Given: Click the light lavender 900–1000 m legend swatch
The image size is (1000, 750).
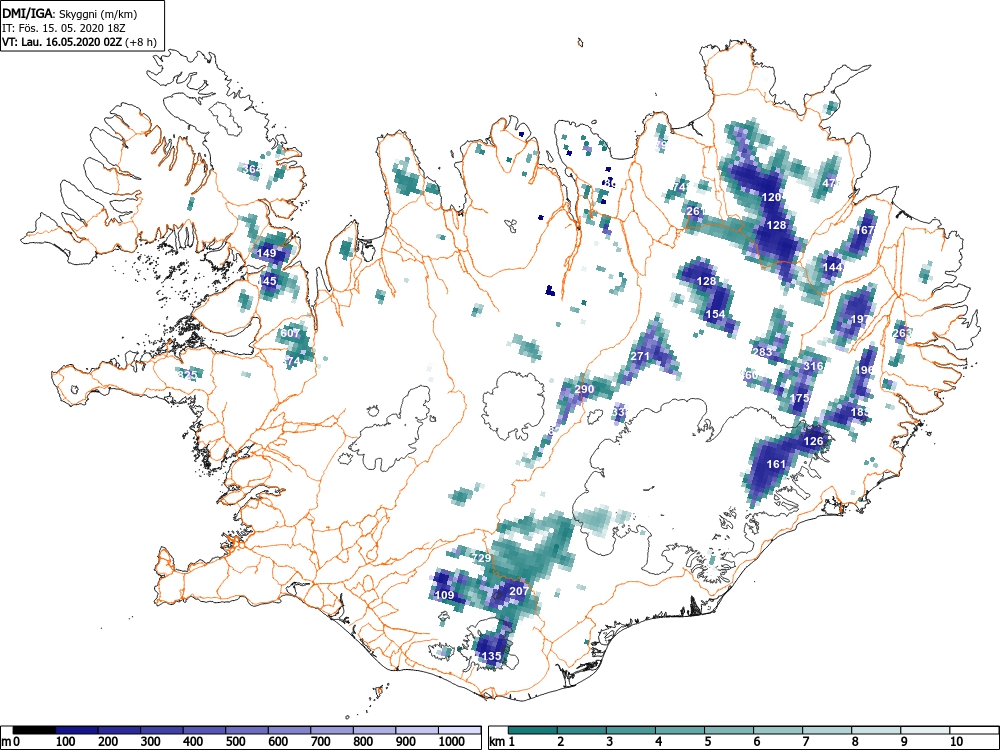Looking at the screenshot, I should 417,730.
